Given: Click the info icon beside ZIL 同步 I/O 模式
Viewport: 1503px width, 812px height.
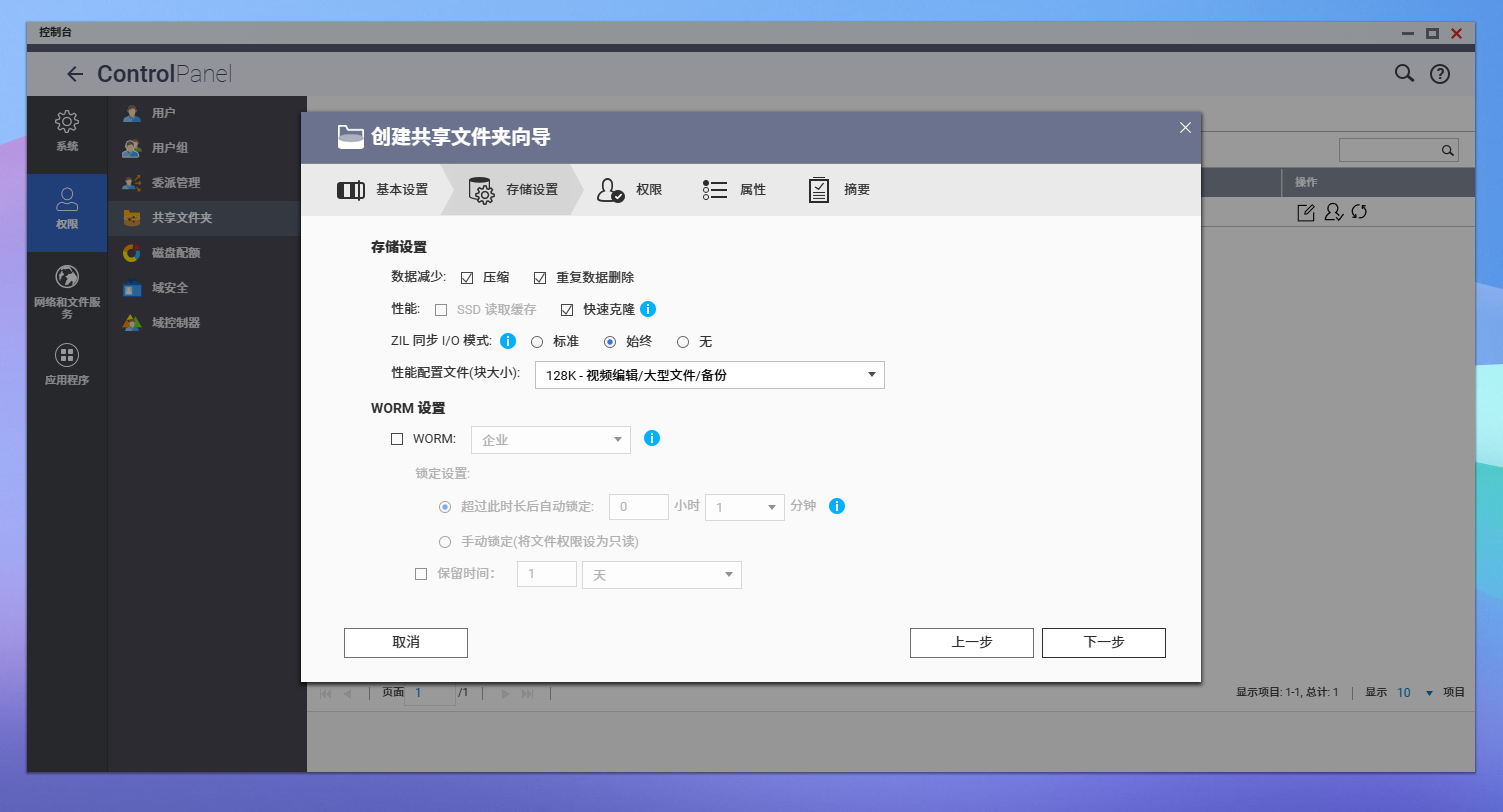Looking at the screenshot, I should (507, 341).
